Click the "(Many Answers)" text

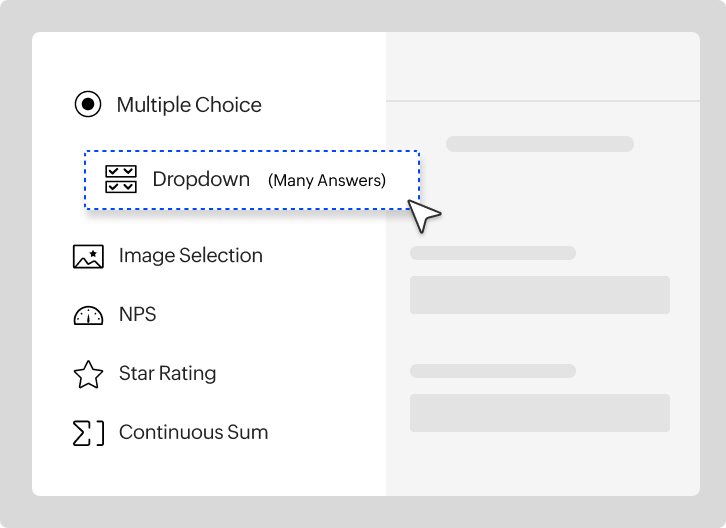pos(326,181)
